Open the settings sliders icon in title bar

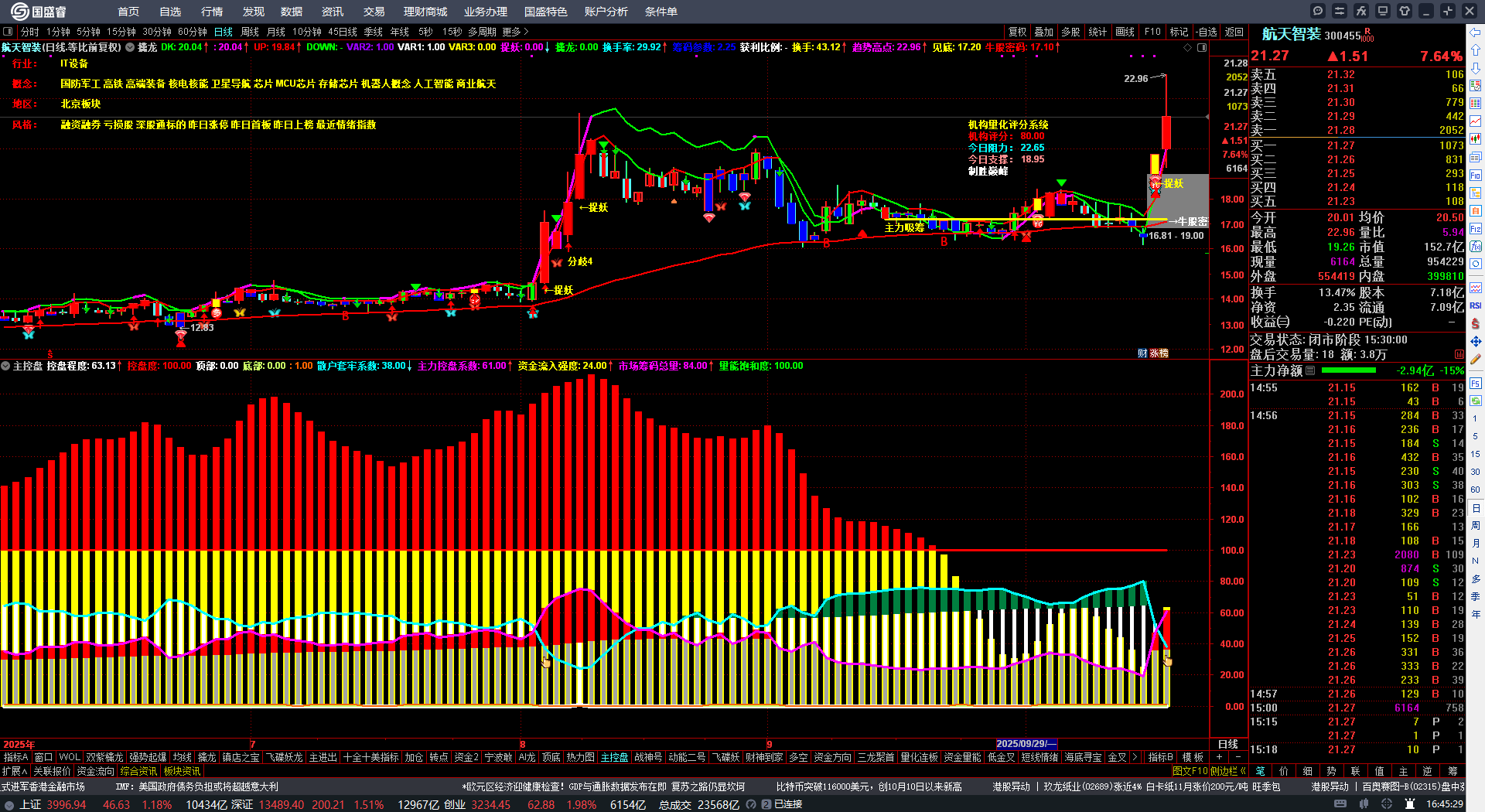click(1340, 11)
